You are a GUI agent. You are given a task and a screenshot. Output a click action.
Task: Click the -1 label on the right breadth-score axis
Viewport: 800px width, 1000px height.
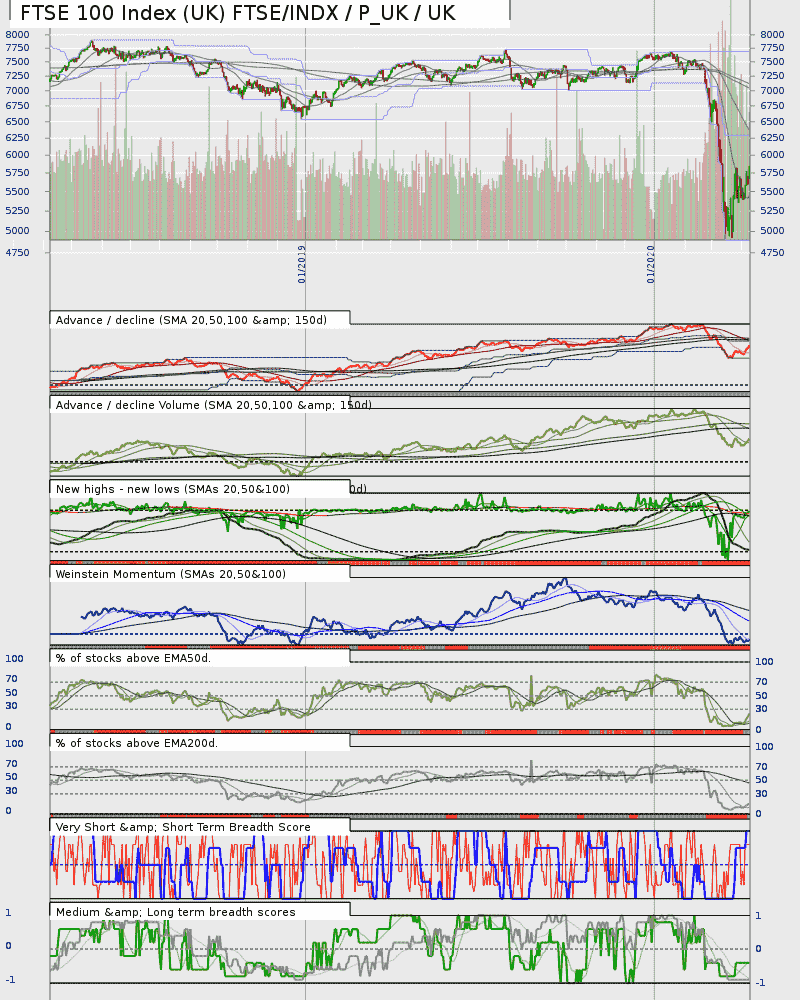[x=760, y=983]
